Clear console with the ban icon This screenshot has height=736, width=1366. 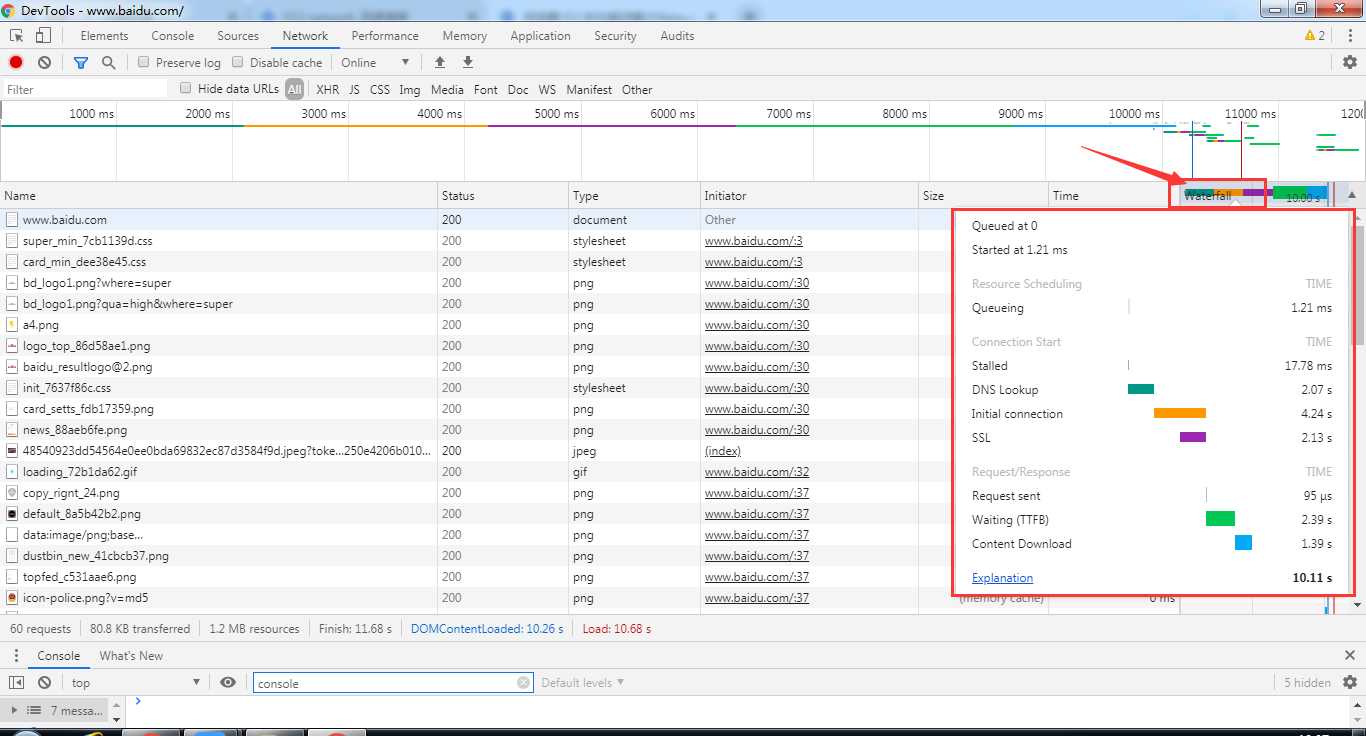coord(44,682)
